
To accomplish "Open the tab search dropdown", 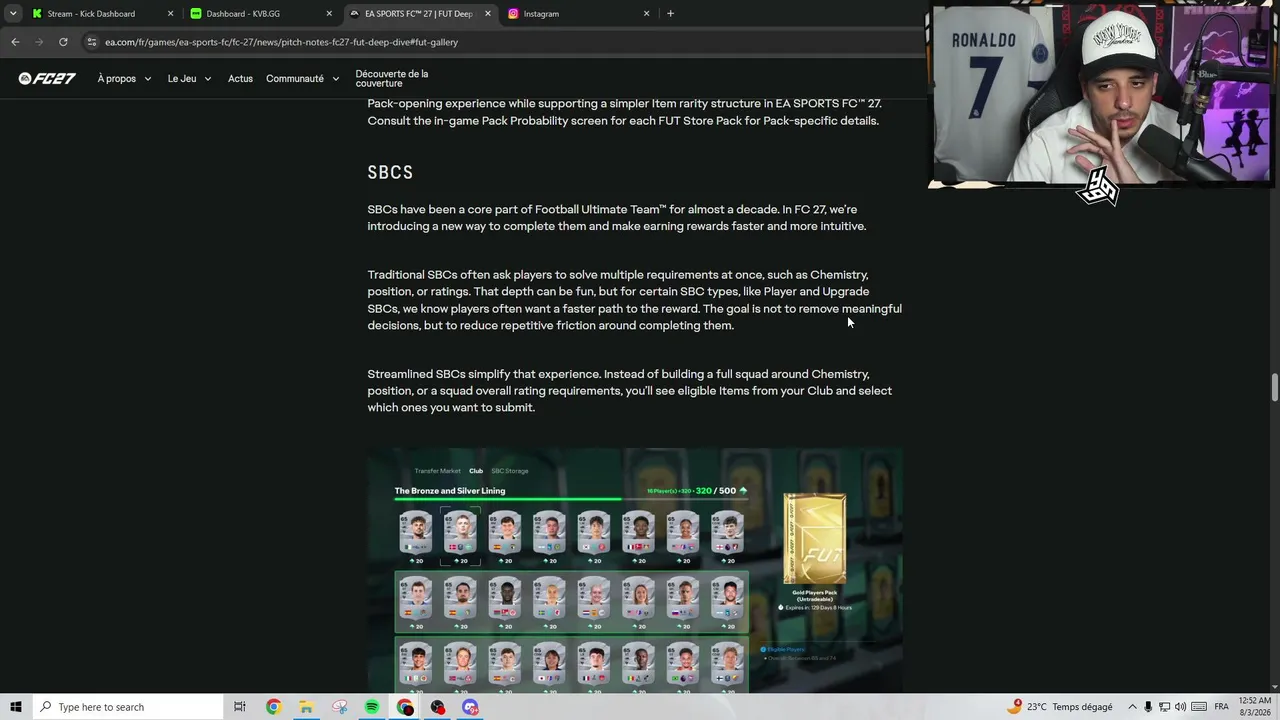I will [13, 14].
